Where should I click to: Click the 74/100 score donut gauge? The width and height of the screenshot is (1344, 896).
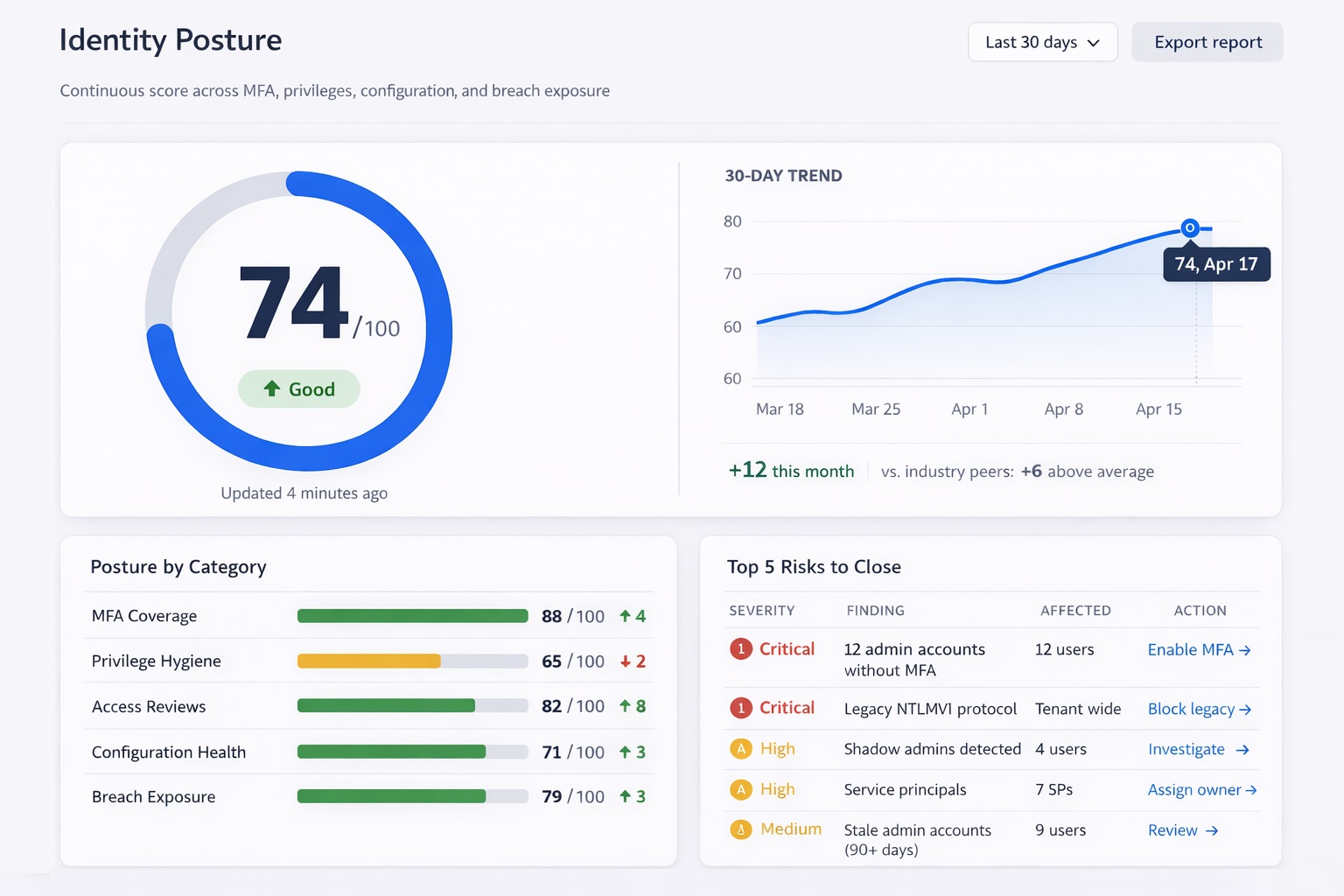click(x=299, y=320)
